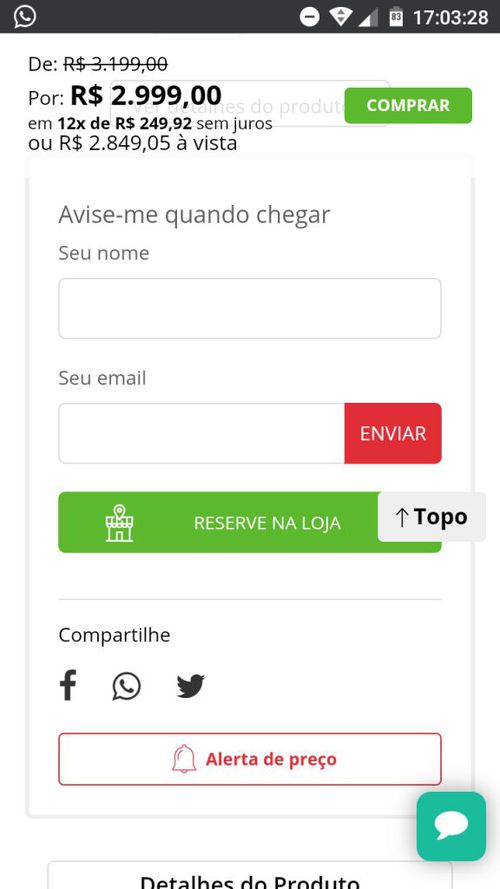Open the live chat bubble

click(451, 826)
